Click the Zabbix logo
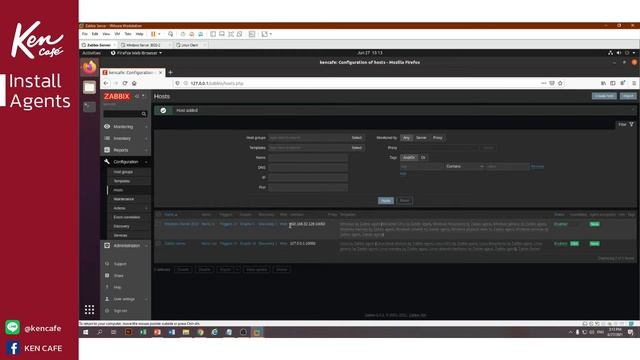The width and height of the screenshot is (640, 360). pyautogui.click(x=116, y=96)
